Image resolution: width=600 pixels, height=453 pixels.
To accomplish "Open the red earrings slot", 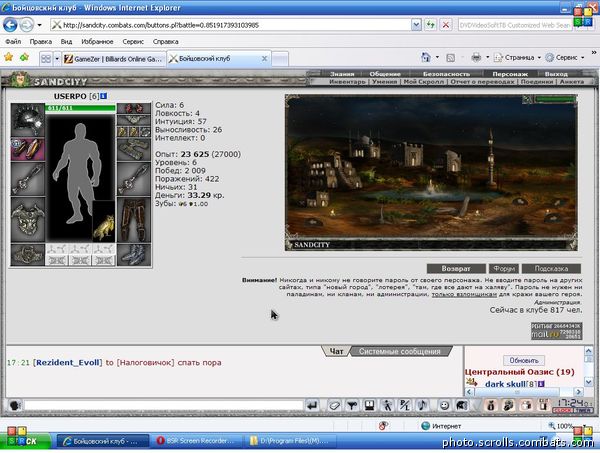I will point(134,108).
